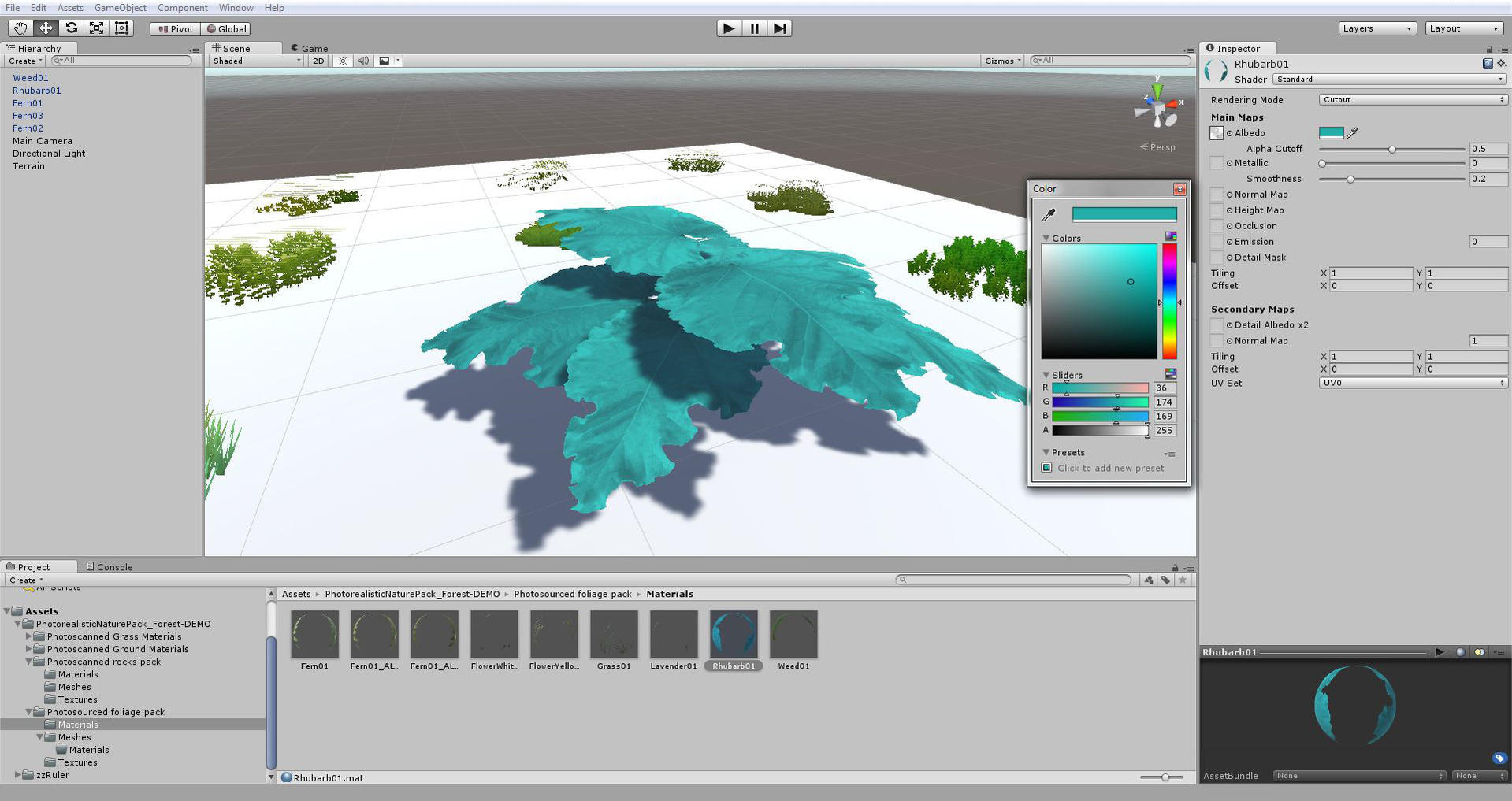The image size is (1512, 801).
Task: Toggle the Inspector lock icon
Action: [1489, 49]
